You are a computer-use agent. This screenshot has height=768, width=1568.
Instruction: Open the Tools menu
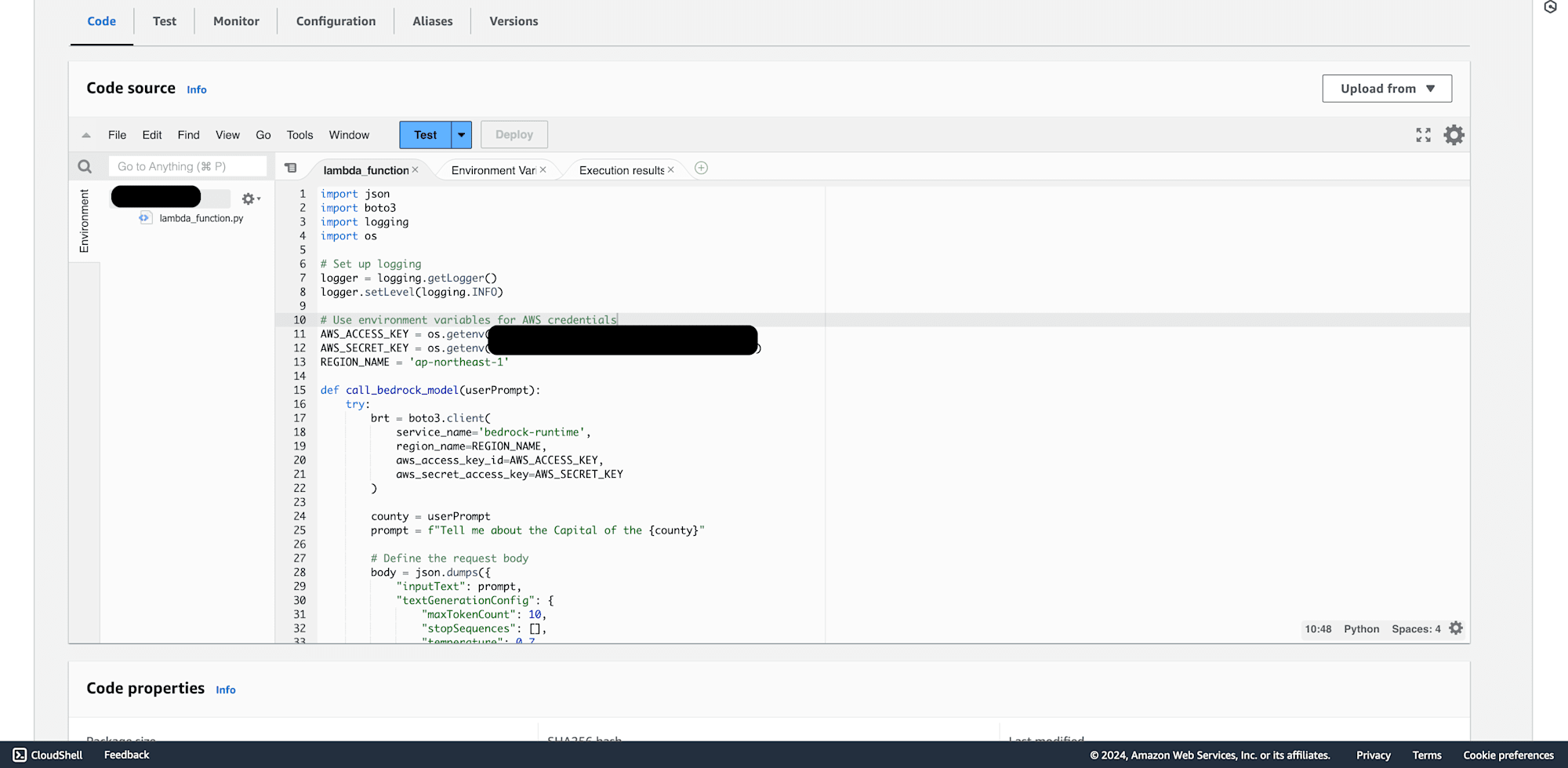[299, 135]
